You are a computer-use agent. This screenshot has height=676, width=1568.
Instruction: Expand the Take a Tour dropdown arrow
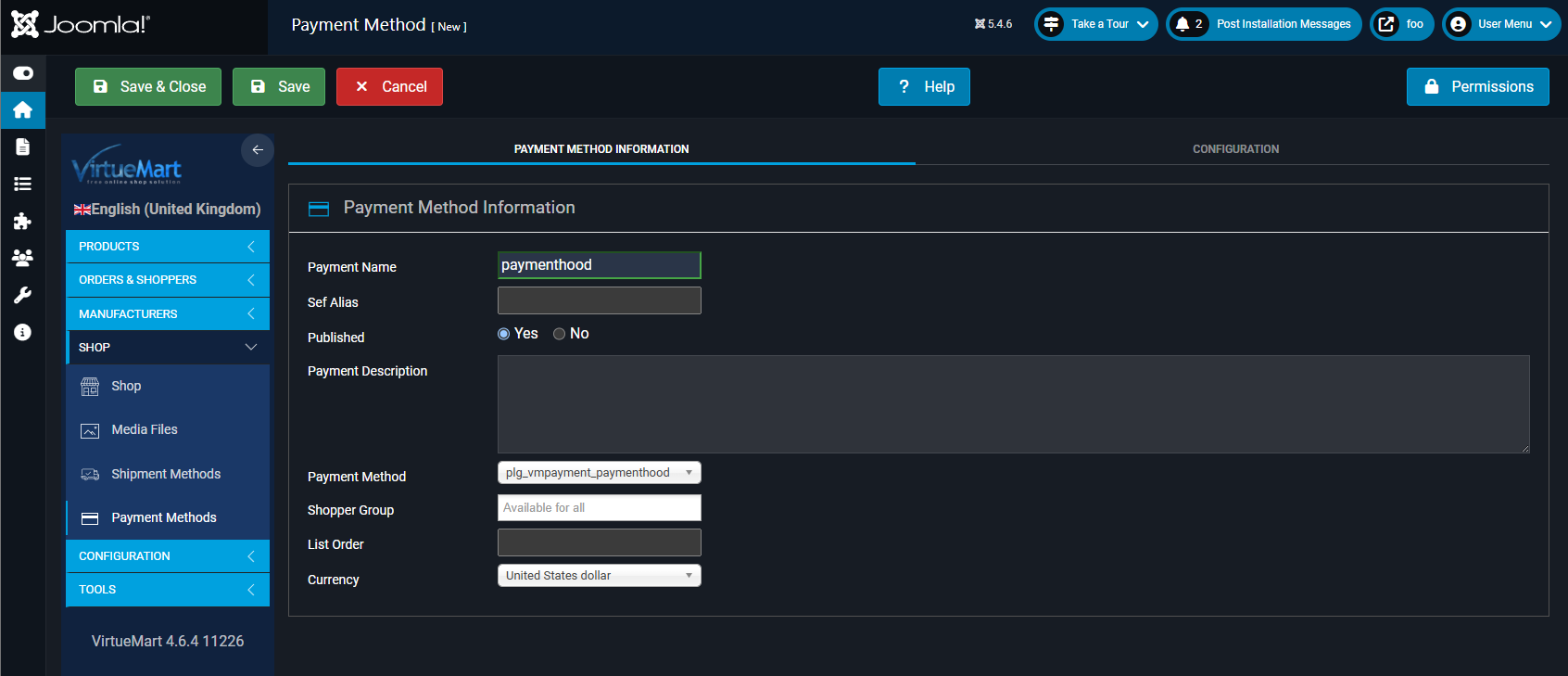tap(1143, 24)
